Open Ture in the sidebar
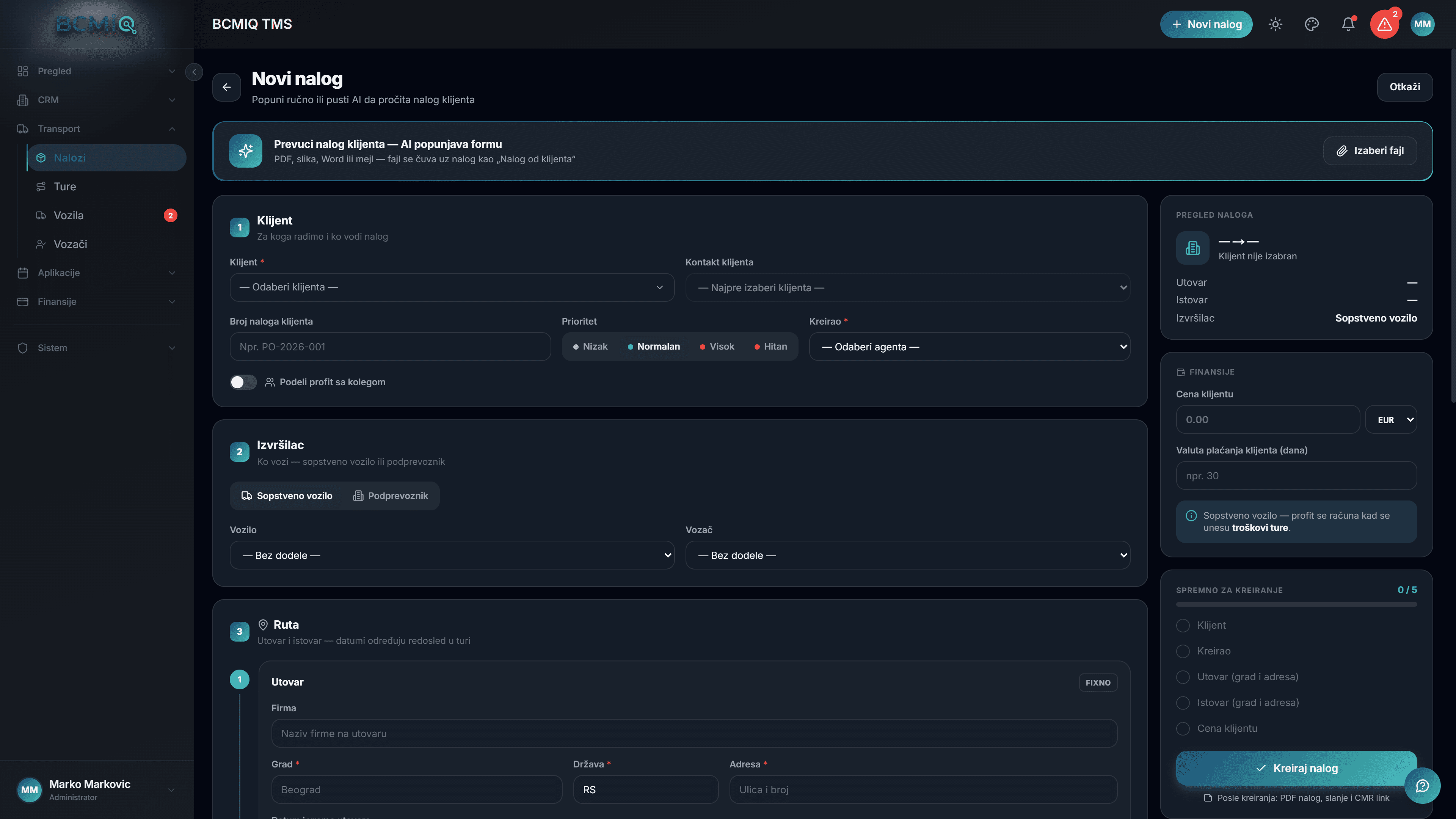The width and height of the screenshot is (1456, 819). (107, 187)
